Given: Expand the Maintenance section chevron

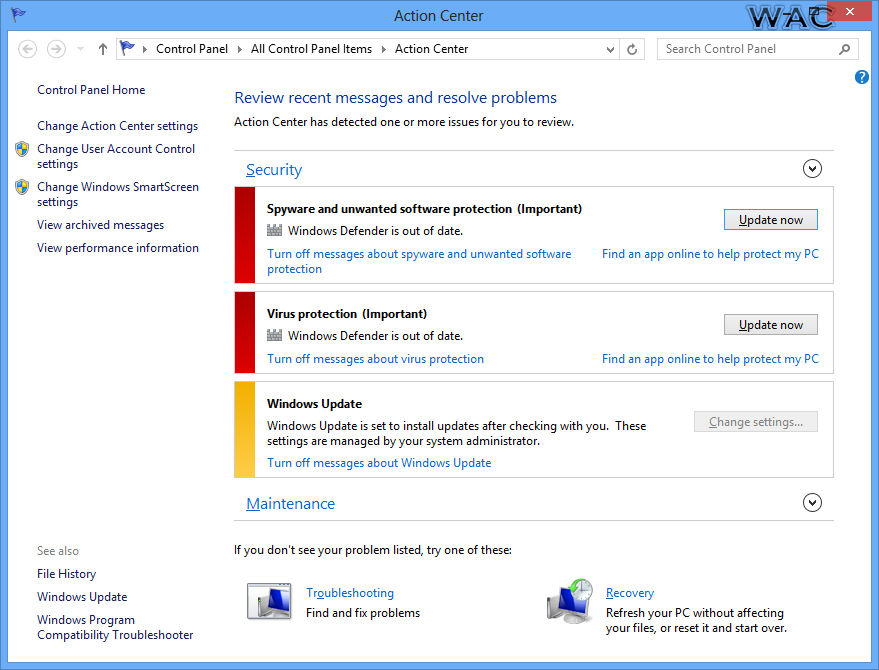Looking at the screenshot, I should click(812, 502).
